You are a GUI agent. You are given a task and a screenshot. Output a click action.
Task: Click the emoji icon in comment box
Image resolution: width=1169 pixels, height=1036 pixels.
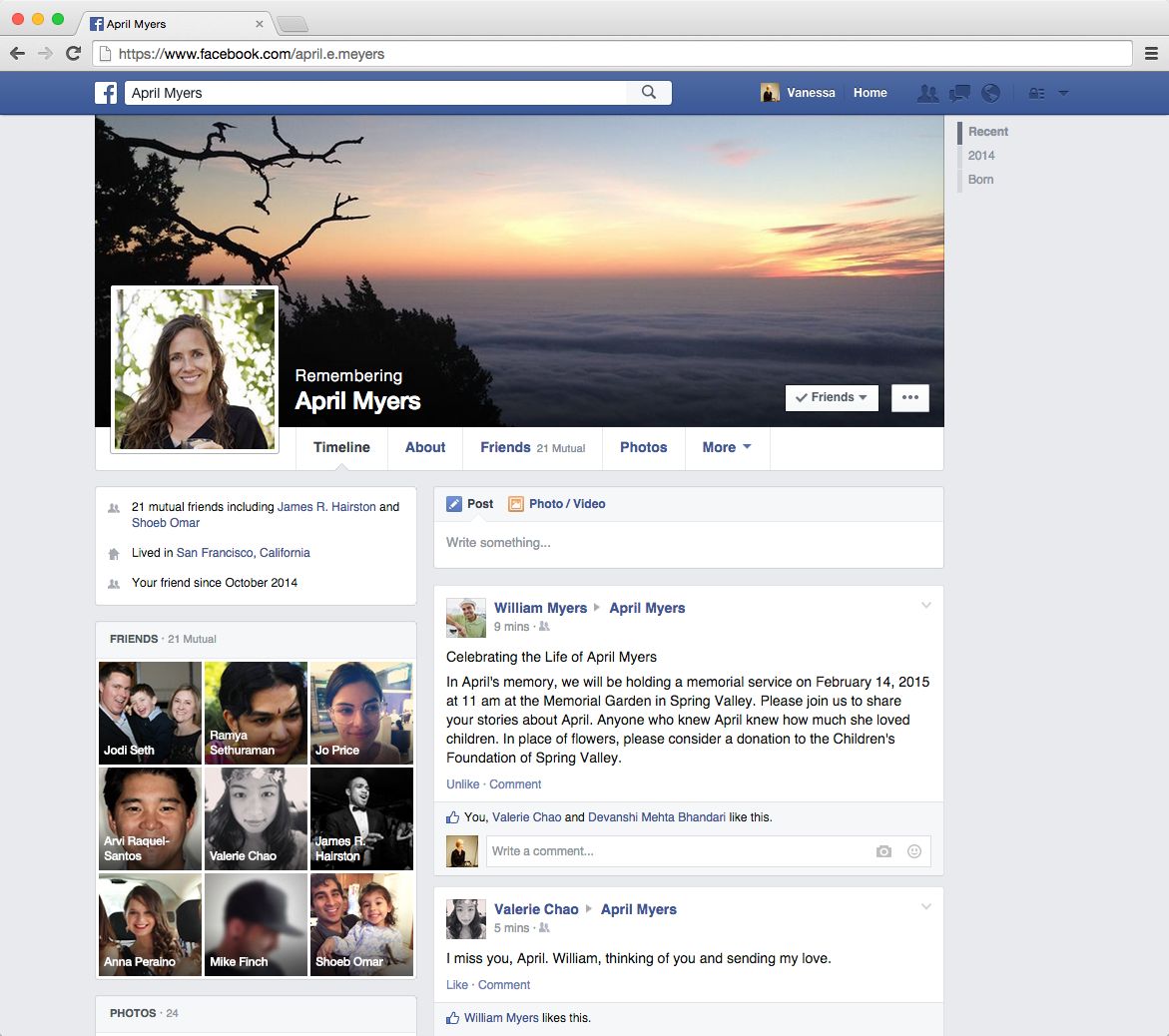(x=913, y=851)
